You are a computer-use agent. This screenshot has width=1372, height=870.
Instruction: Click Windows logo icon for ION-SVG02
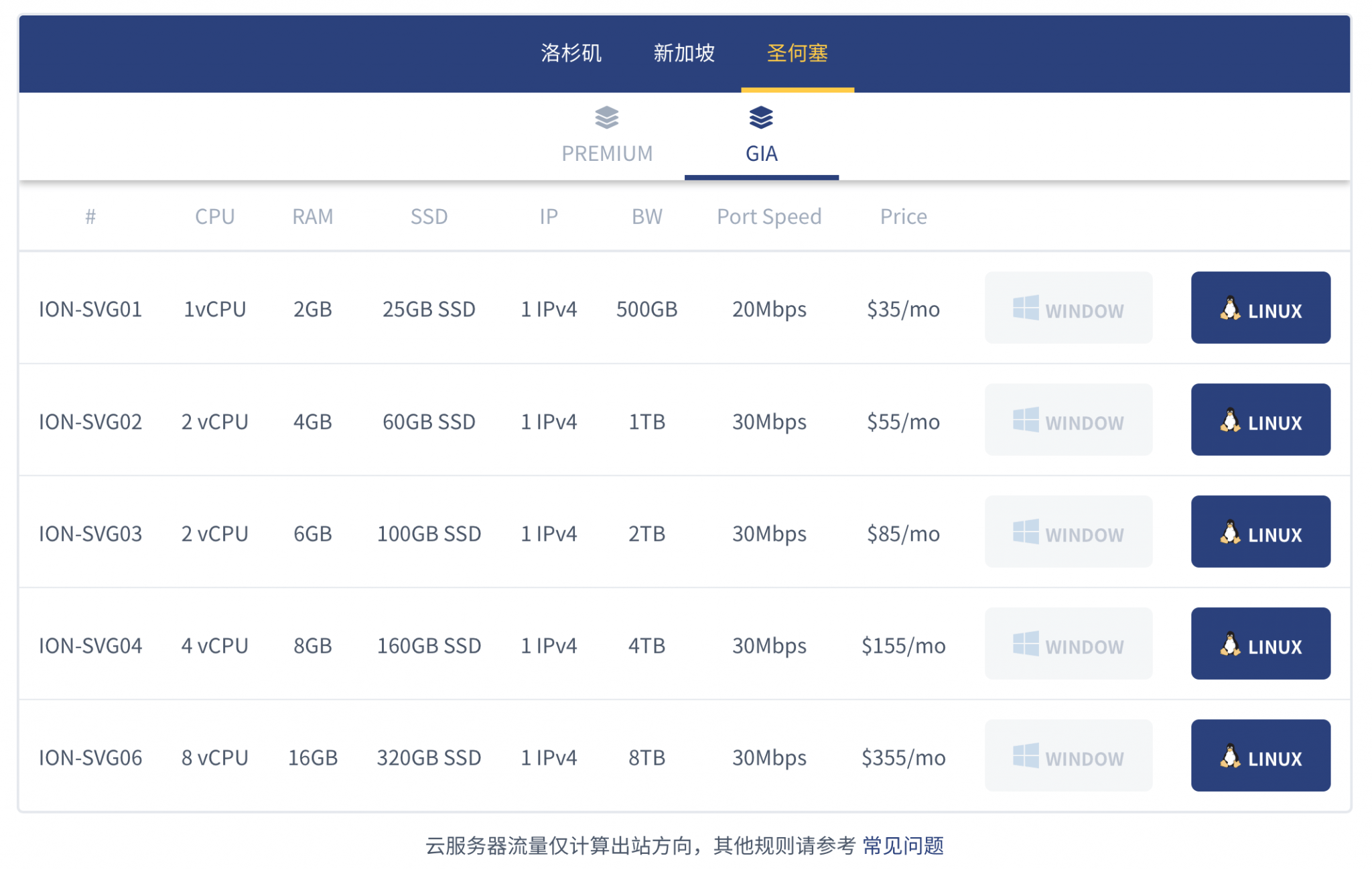[x=1025, y=420]
